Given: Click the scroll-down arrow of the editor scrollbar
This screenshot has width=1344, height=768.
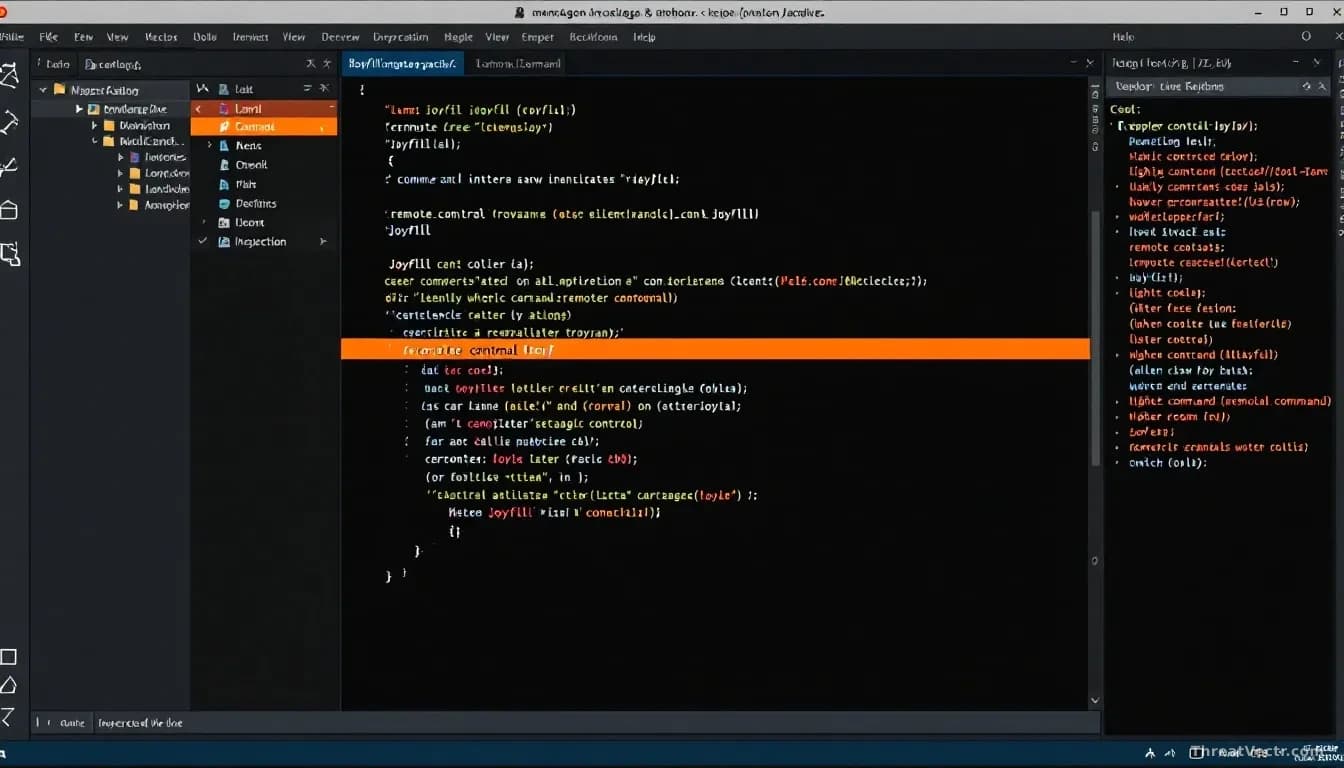Looking at the screenshot, I should [x=1096, y=701].
